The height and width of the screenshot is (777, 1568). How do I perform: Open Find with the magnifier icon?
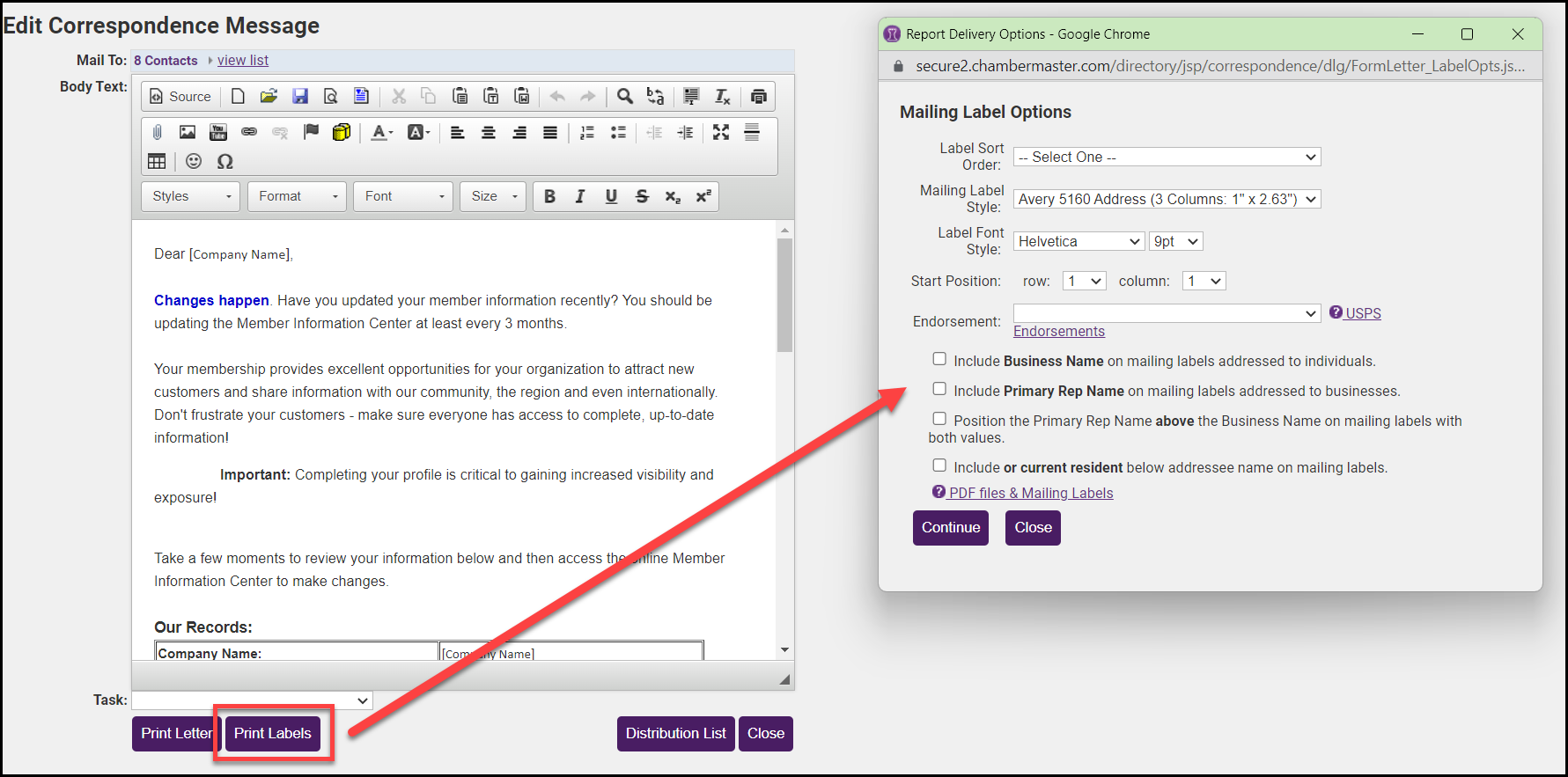click(x=624, y=97)
